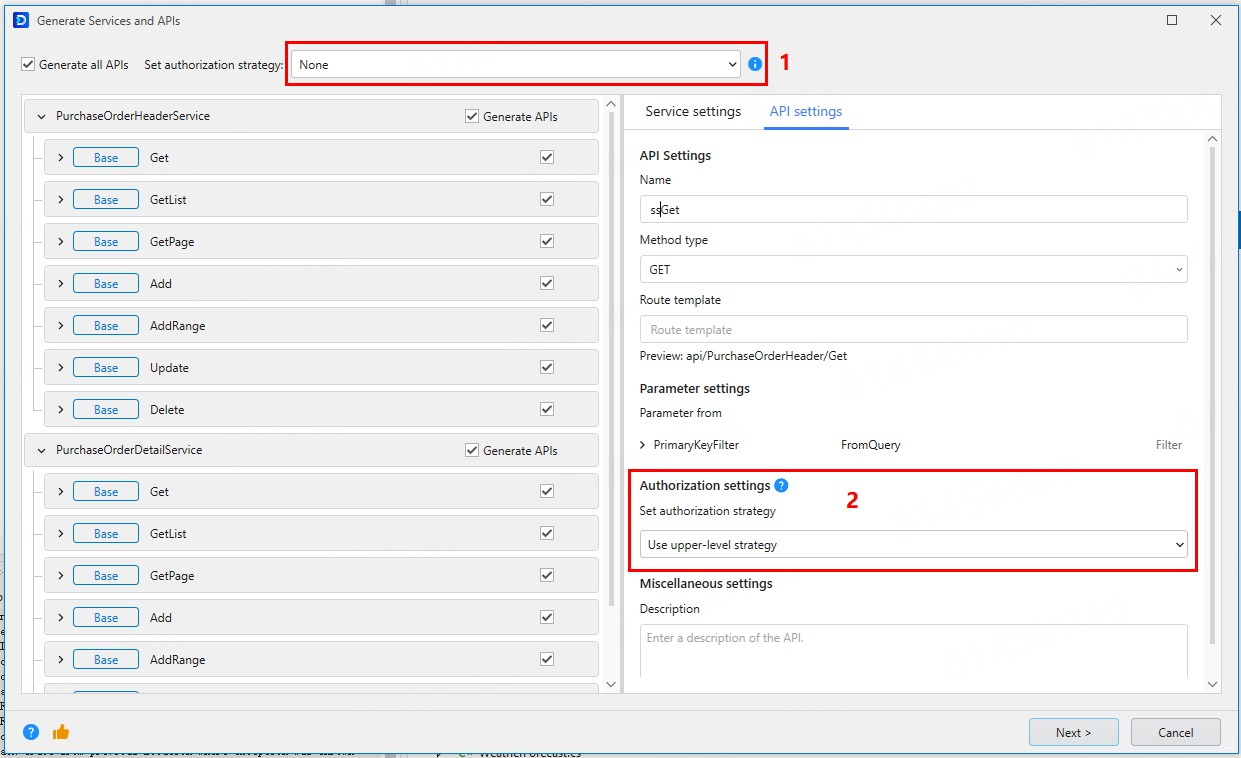Open the Method type GET dropdown
Image resolution: width=1241 pixels, height=758 pixels.
pyautogui.click(x=913, y=270)
